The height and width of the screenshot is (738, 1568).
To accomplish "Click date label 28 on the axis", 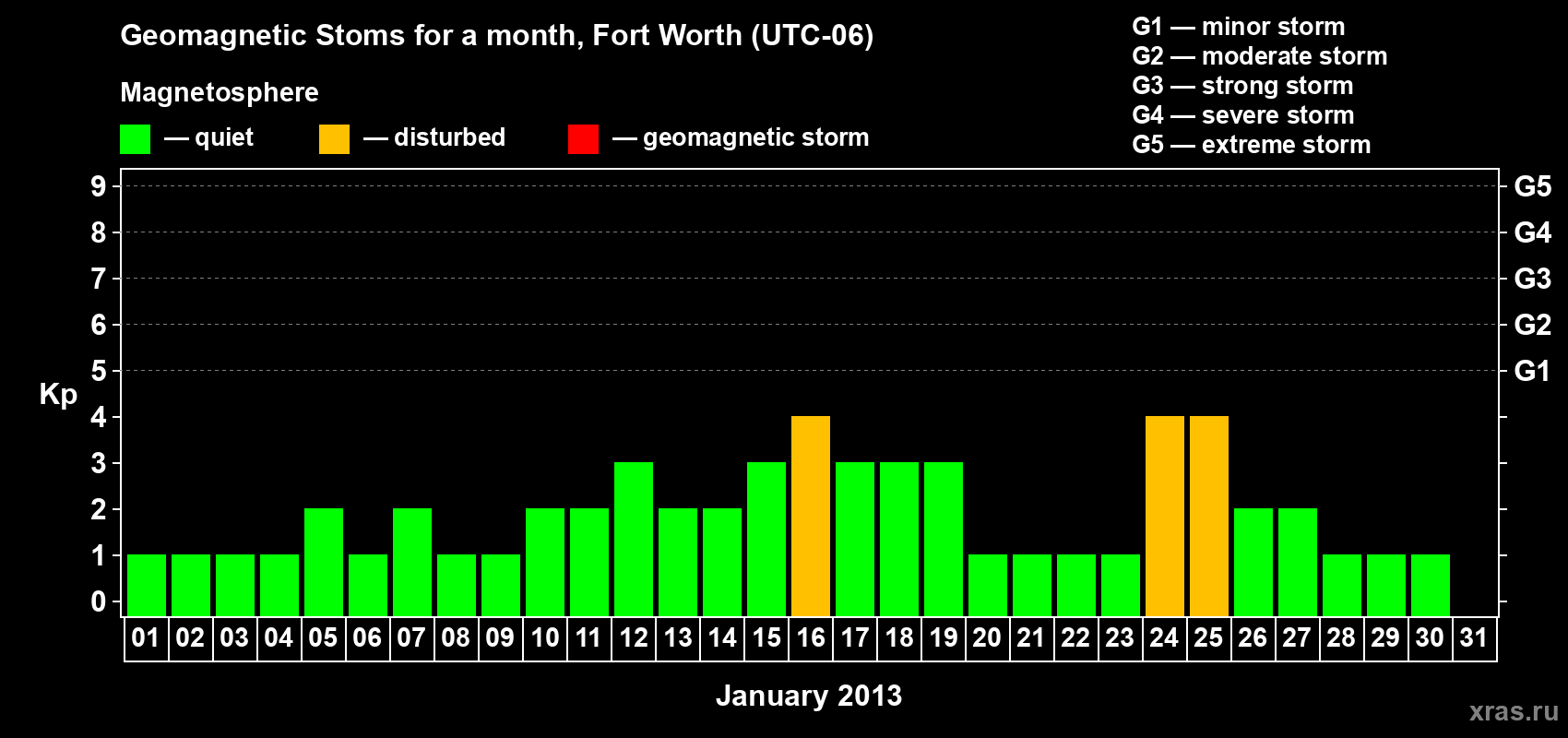I will (x=1341, y=637).
